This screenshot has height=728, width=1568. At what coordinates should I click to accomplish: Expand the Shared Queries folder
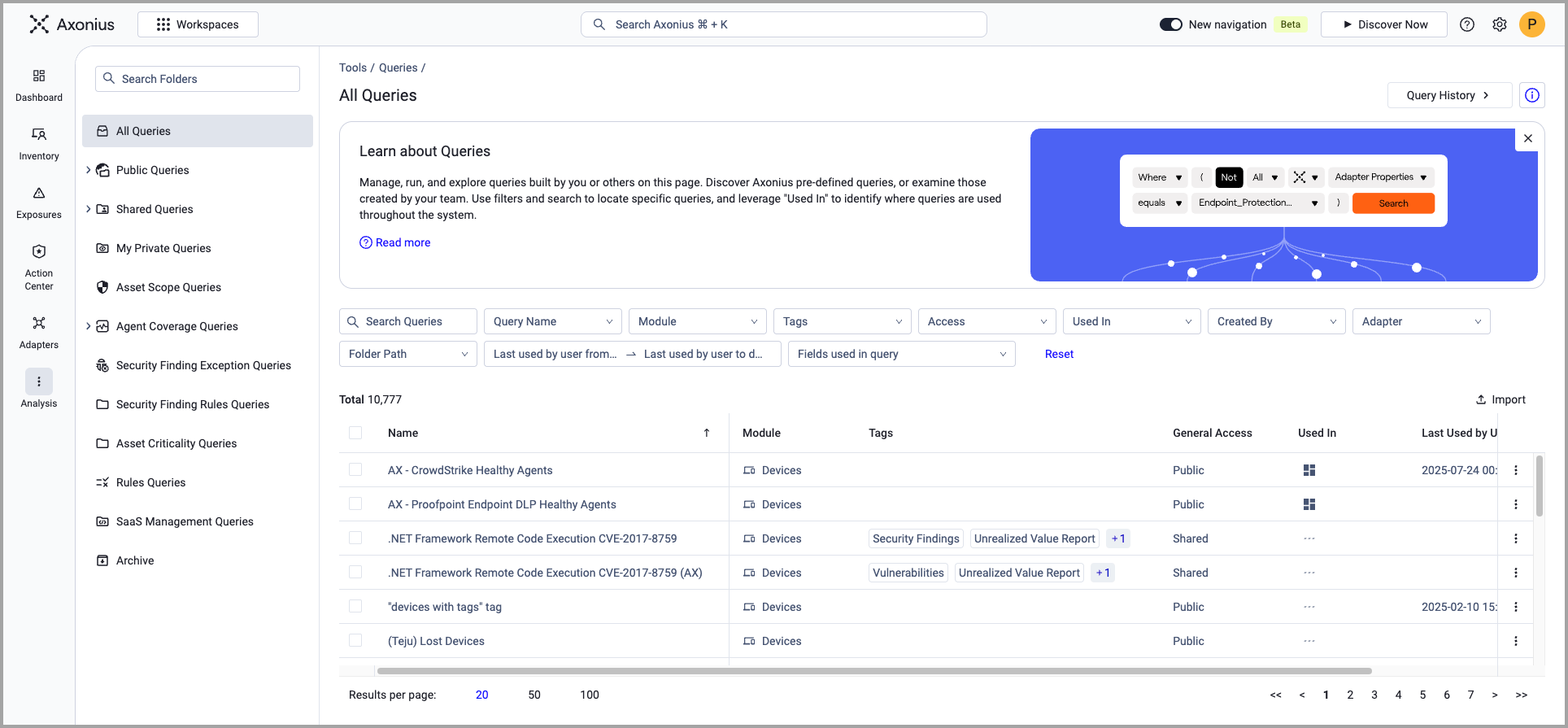(x=88, y=209)
